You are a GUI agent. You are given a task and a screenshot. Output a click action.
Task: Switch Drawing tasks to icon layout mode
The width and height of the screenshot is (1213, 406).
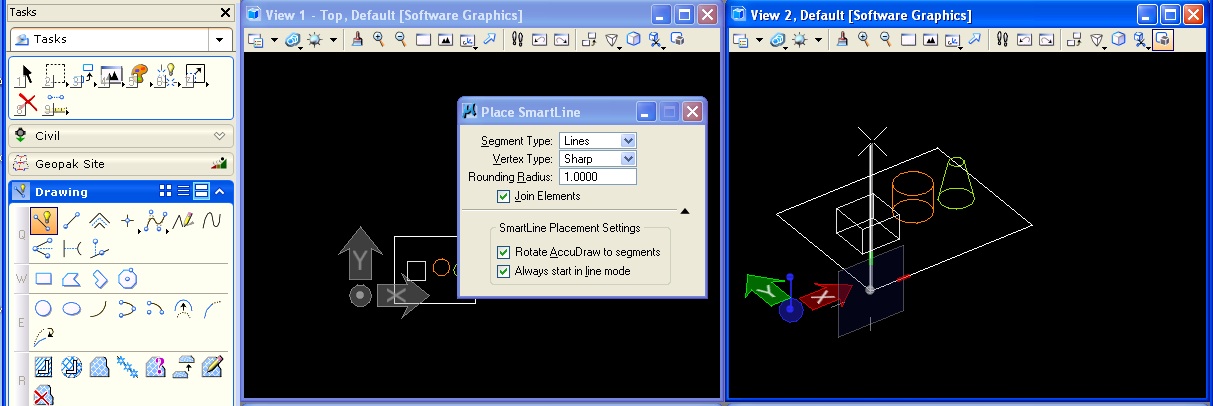167,191
